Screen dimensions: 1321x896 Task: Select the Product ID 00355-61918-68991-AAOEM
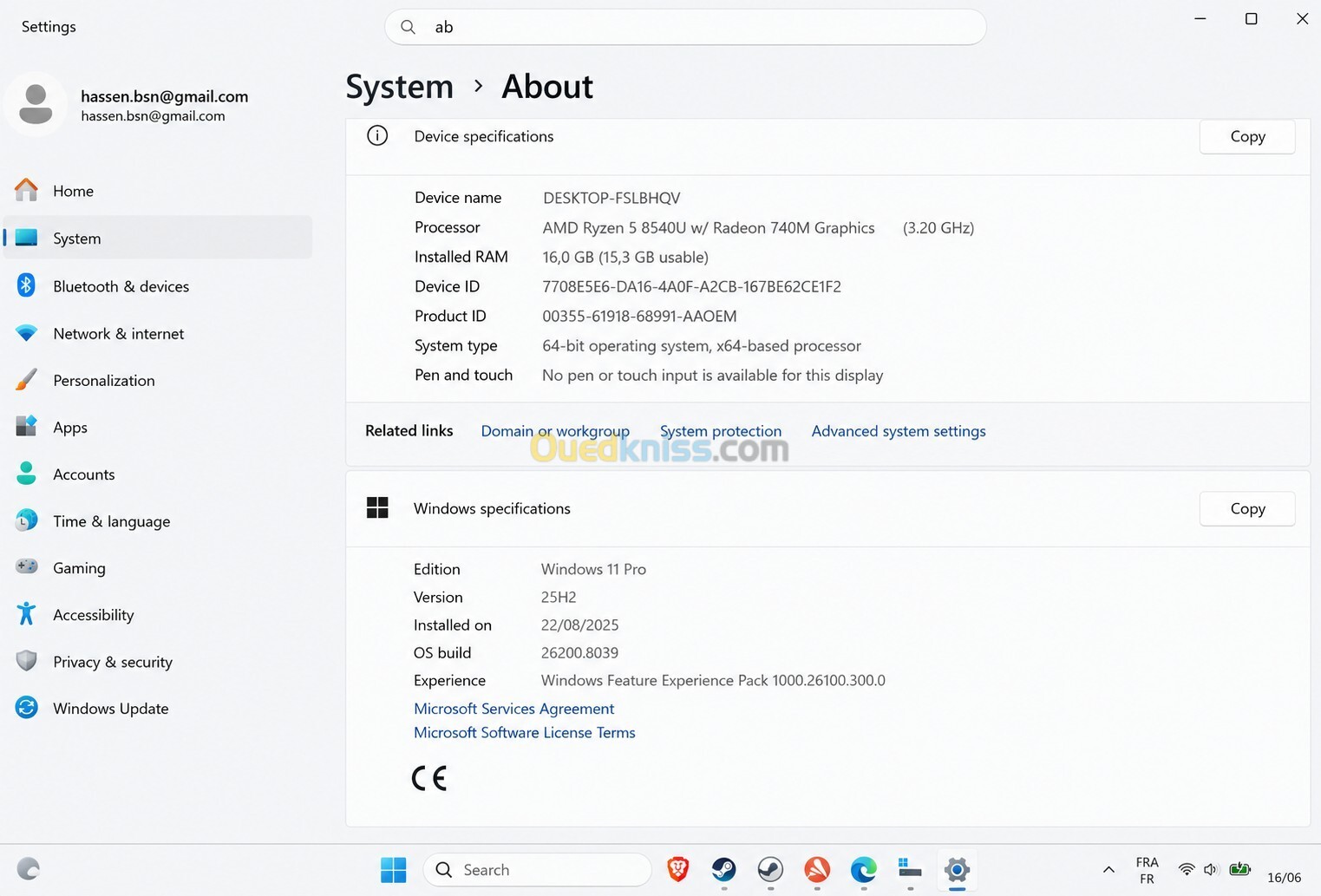(x=639, y=316)
